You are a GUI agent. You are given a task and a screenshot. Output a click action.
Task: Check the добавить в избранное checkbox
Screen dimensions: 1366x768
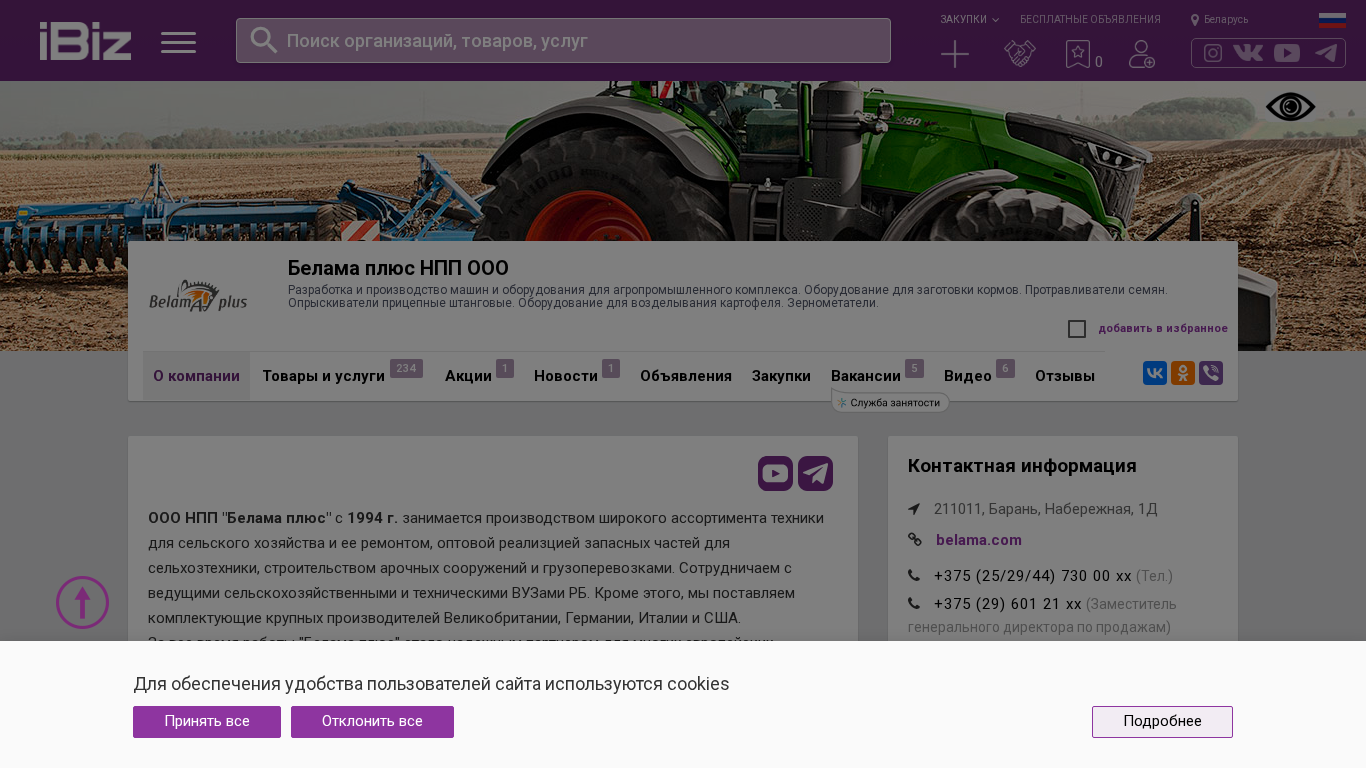tap(1077, 329)
